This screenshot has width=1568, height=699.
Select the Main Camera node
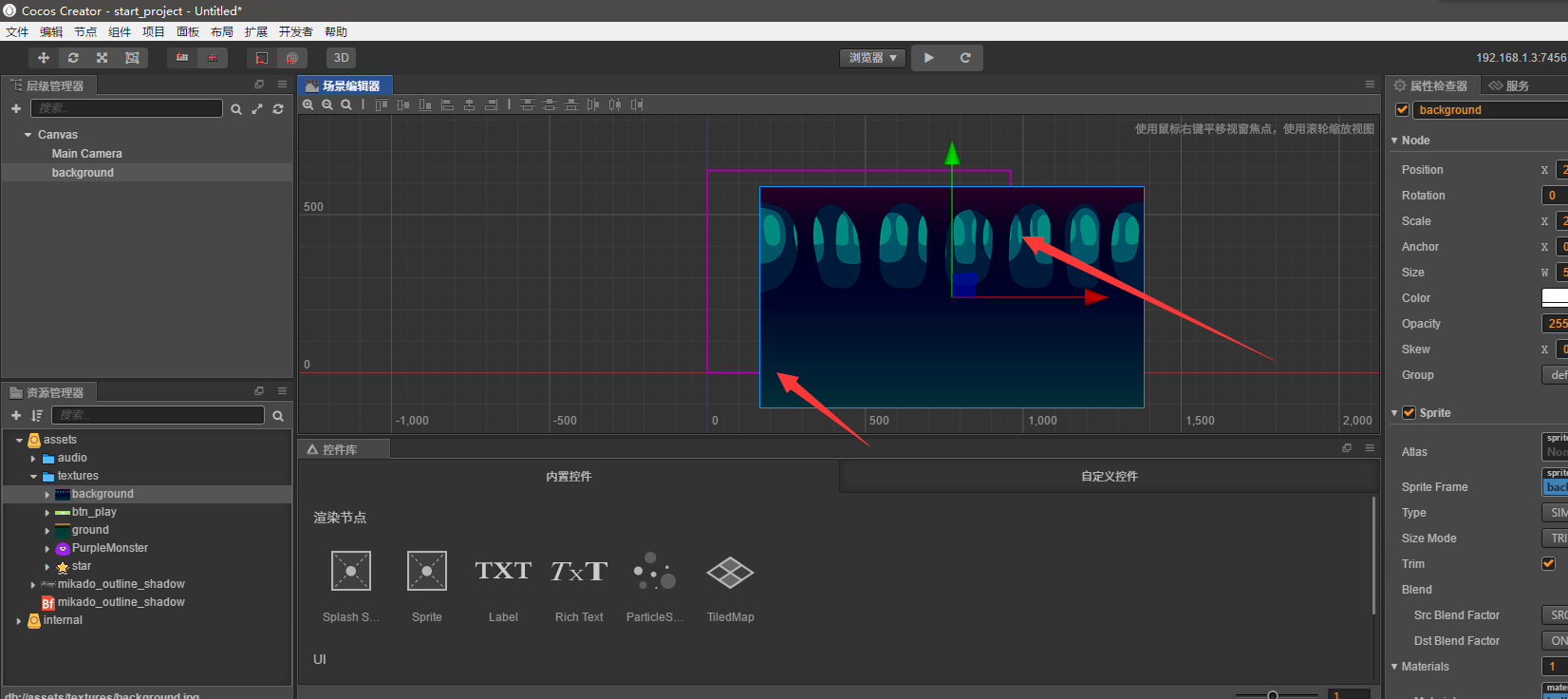click(86, 154)
